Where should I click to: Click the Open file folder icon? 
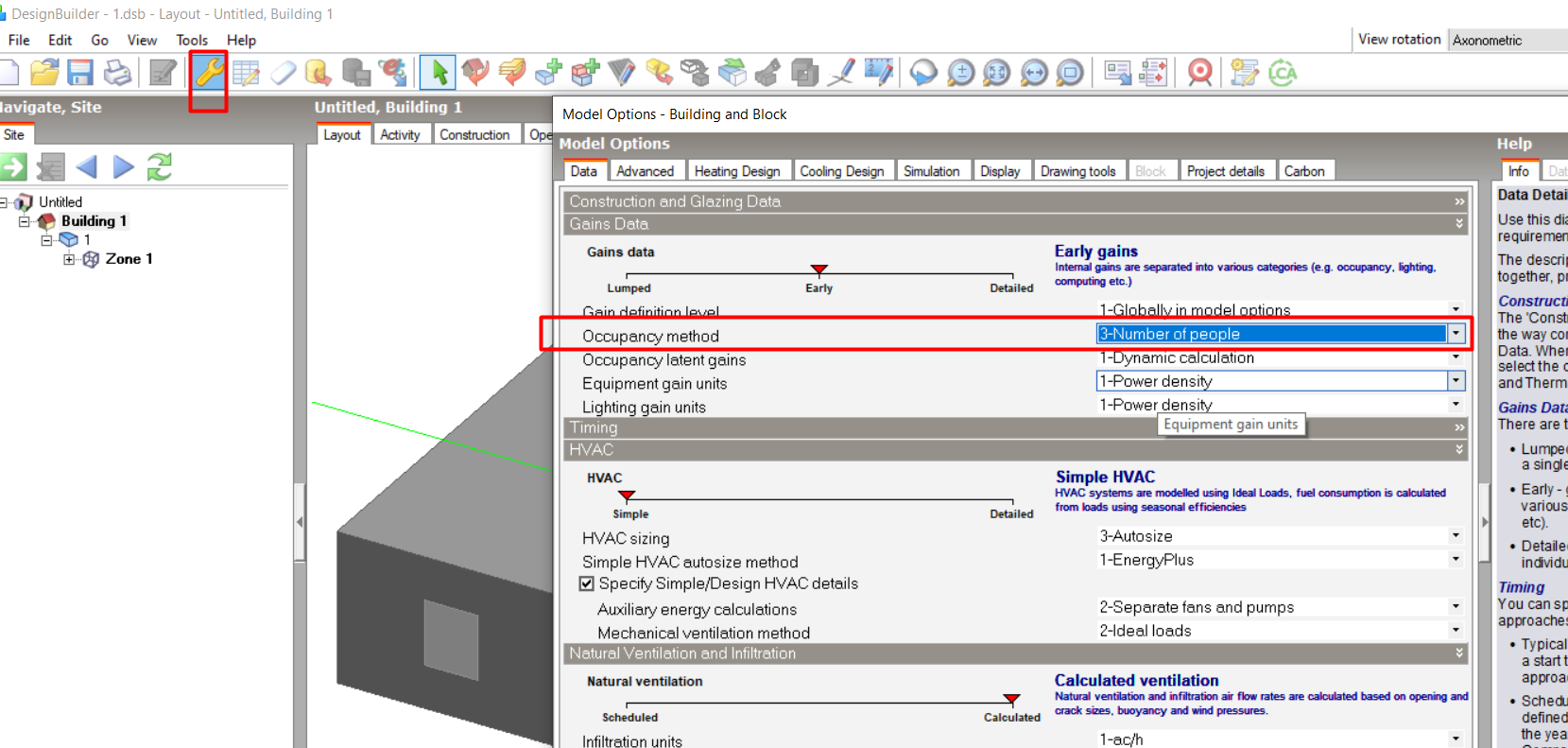point(44,72)
